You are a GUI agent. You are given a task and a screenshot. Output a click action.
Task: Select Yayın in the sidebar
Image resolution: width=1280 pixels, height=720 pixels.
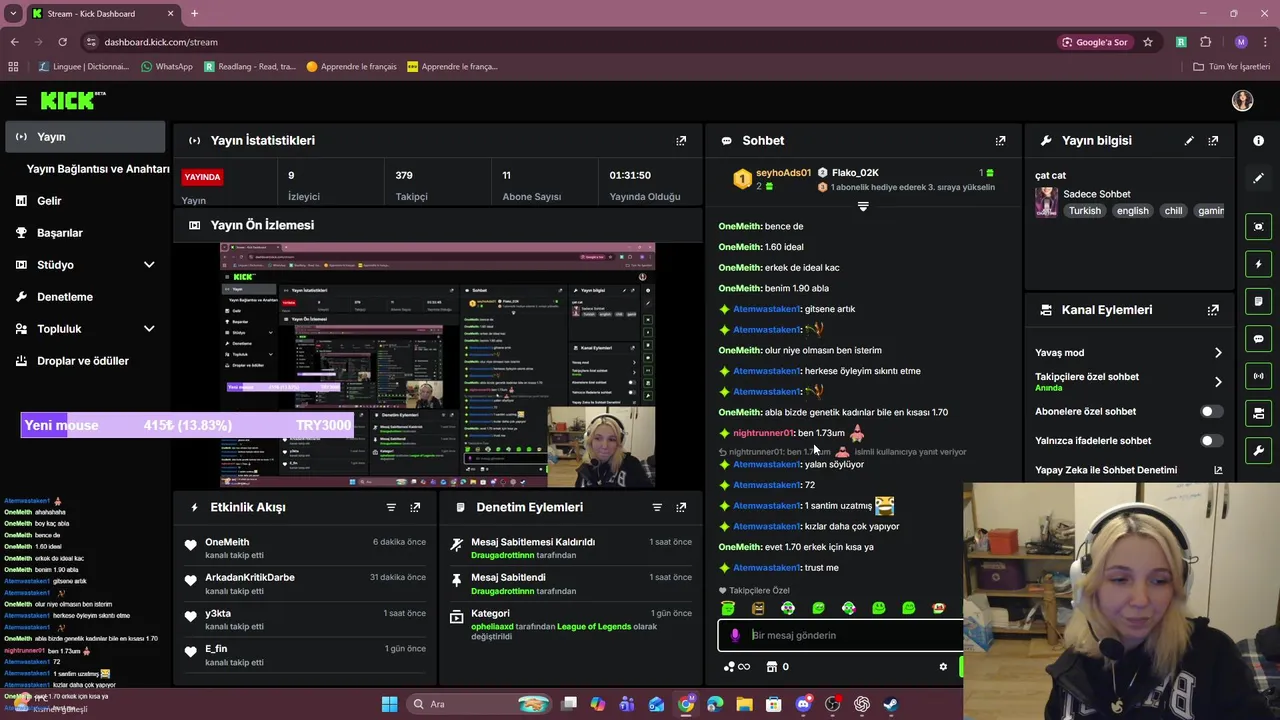[x=85, y=137]
